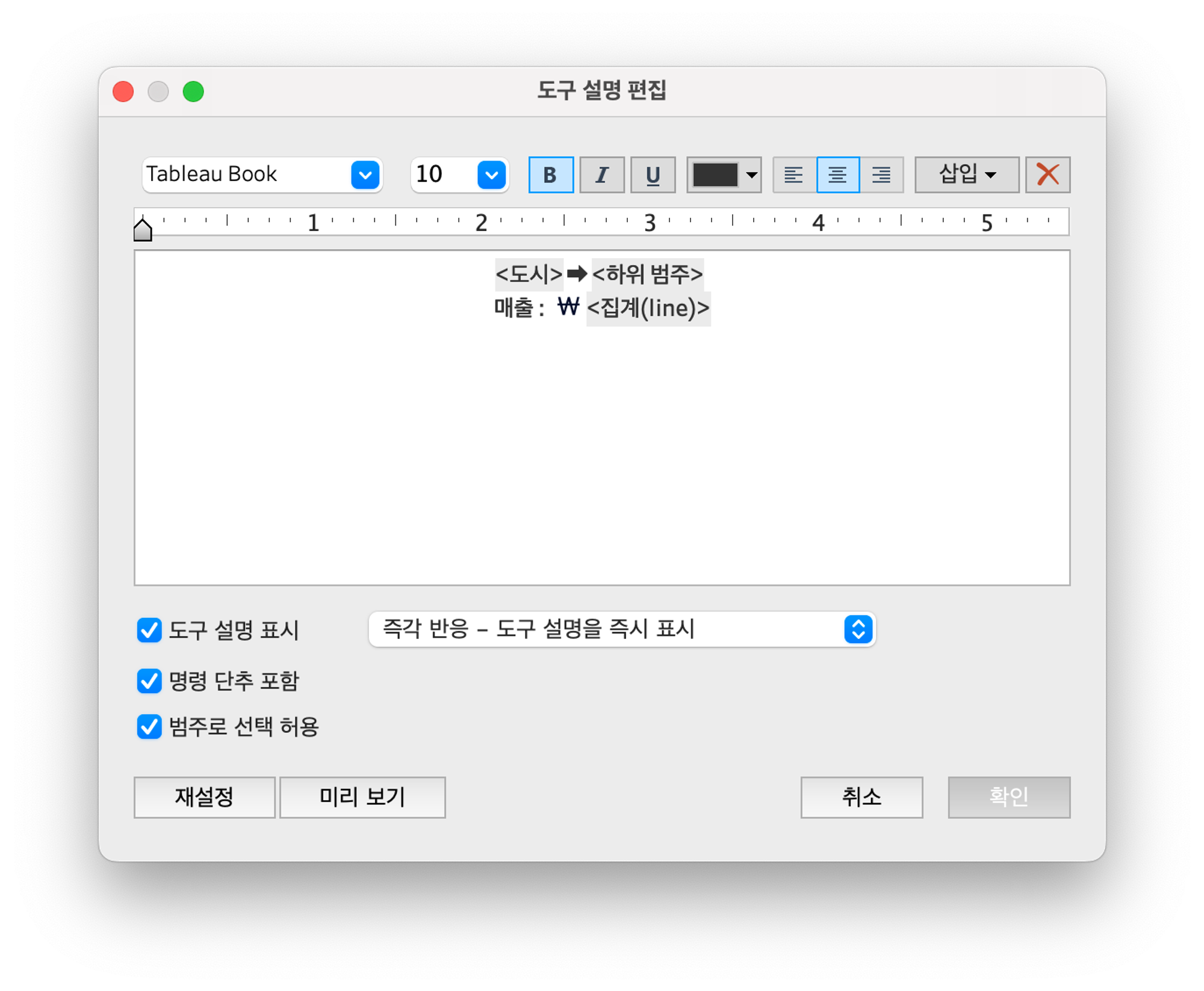Click the ruler indent marker
Image resolution: width=1204 pixels, height=991 pixels.
pyautogui.click(x=143, y=229)
